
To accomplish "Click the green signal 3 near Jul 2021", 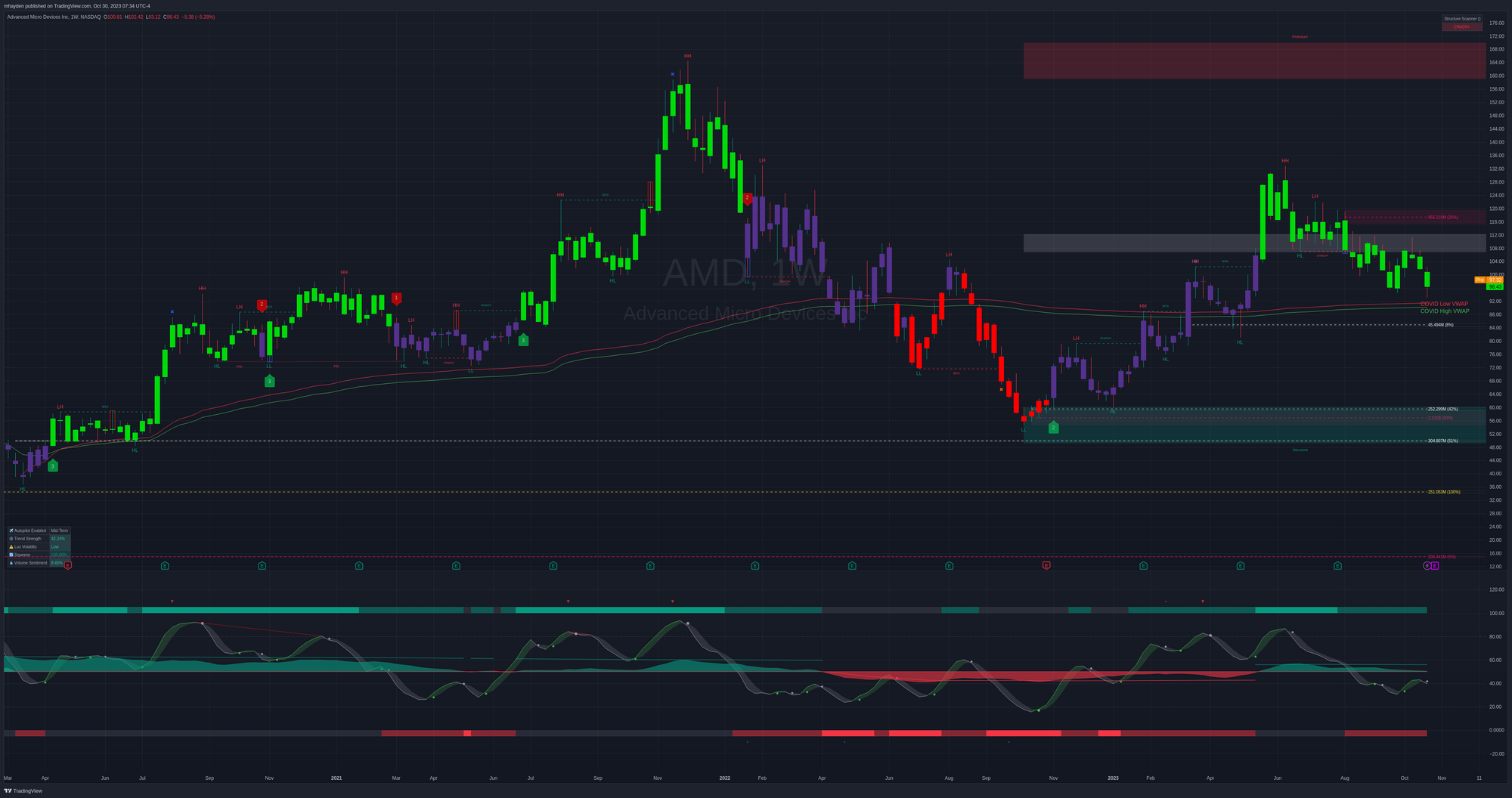I will 523,340.
